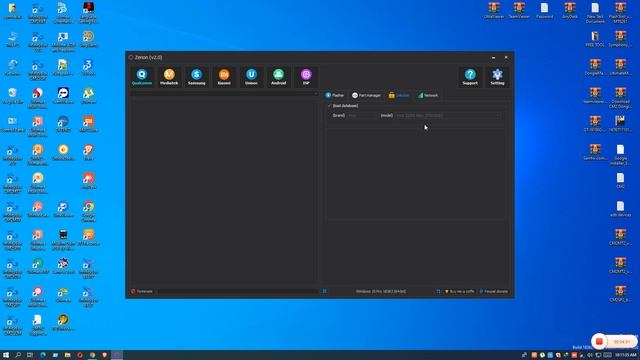This screenshot has width=640, height=360.
Task: Expand the dropdown above the log panel
Action: (224, 94)
